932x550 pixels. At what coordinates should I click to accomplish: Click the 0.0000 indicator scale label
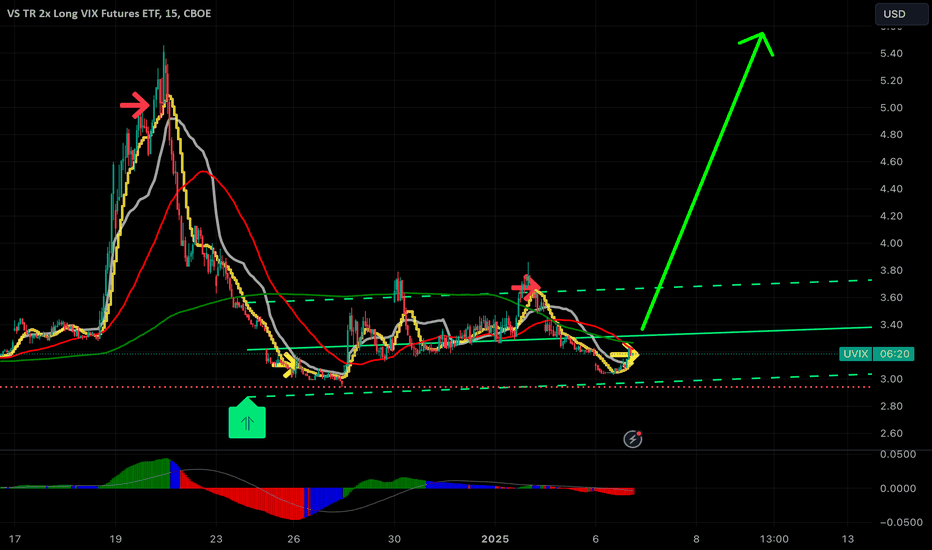(898, 488)
